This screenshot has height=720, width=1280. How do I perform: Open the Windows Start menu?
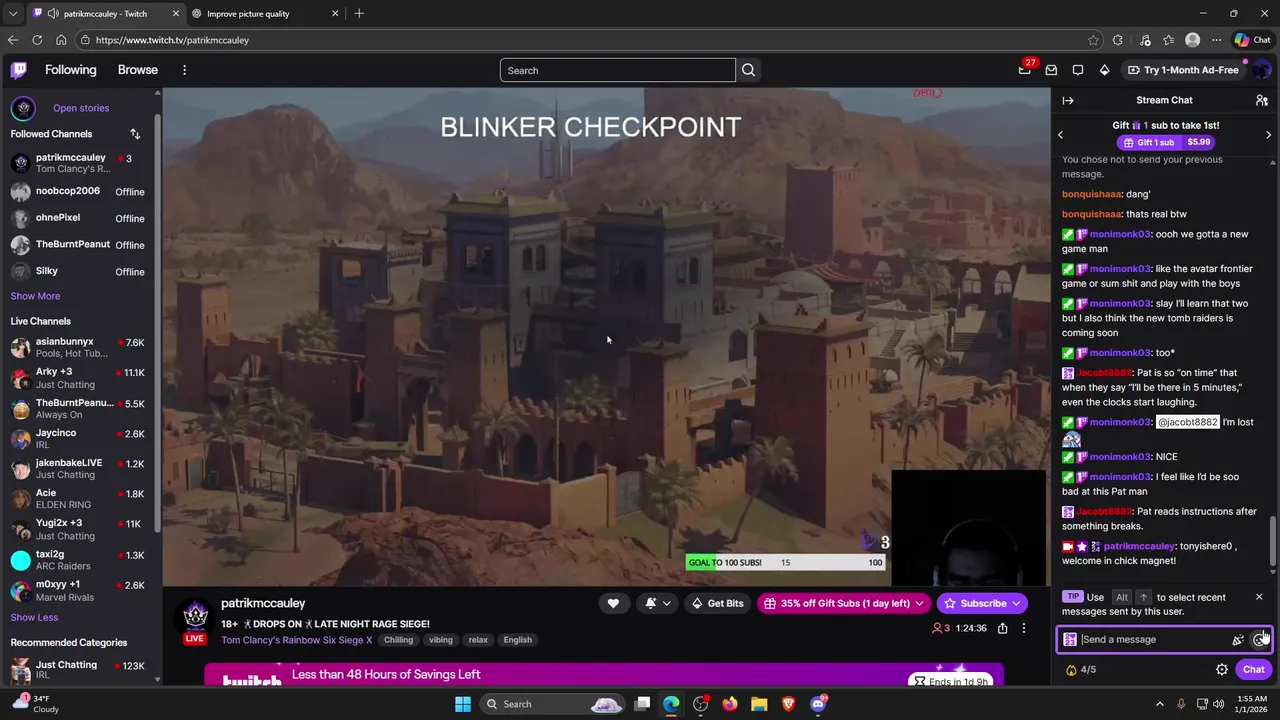click(x=463, y=704)
